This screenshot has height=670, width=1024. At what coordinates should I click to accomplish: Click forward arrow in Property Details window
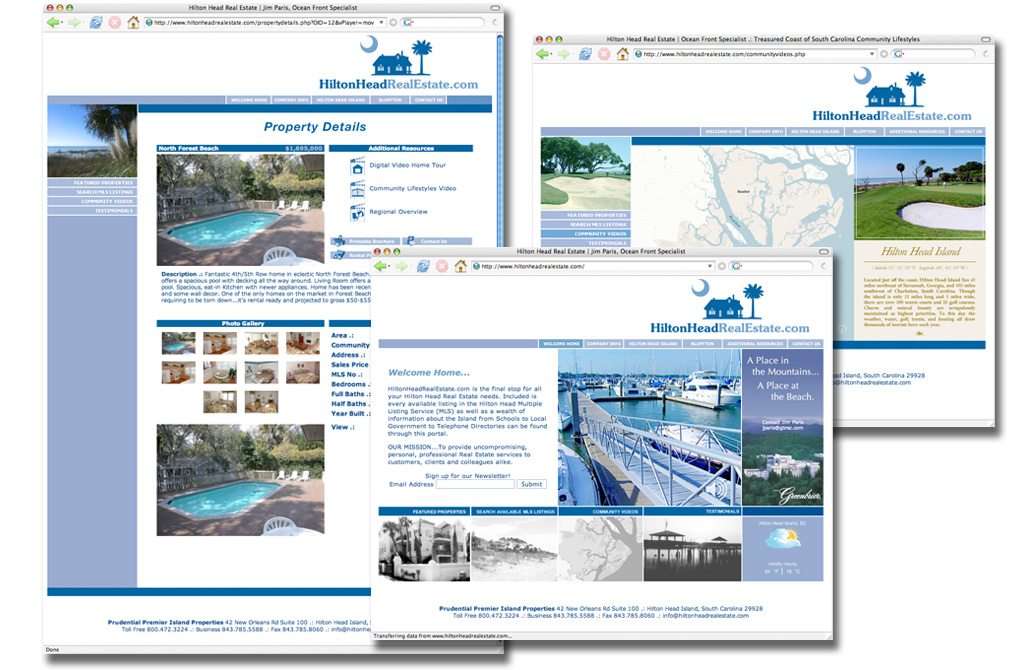[x=74, y=23]
